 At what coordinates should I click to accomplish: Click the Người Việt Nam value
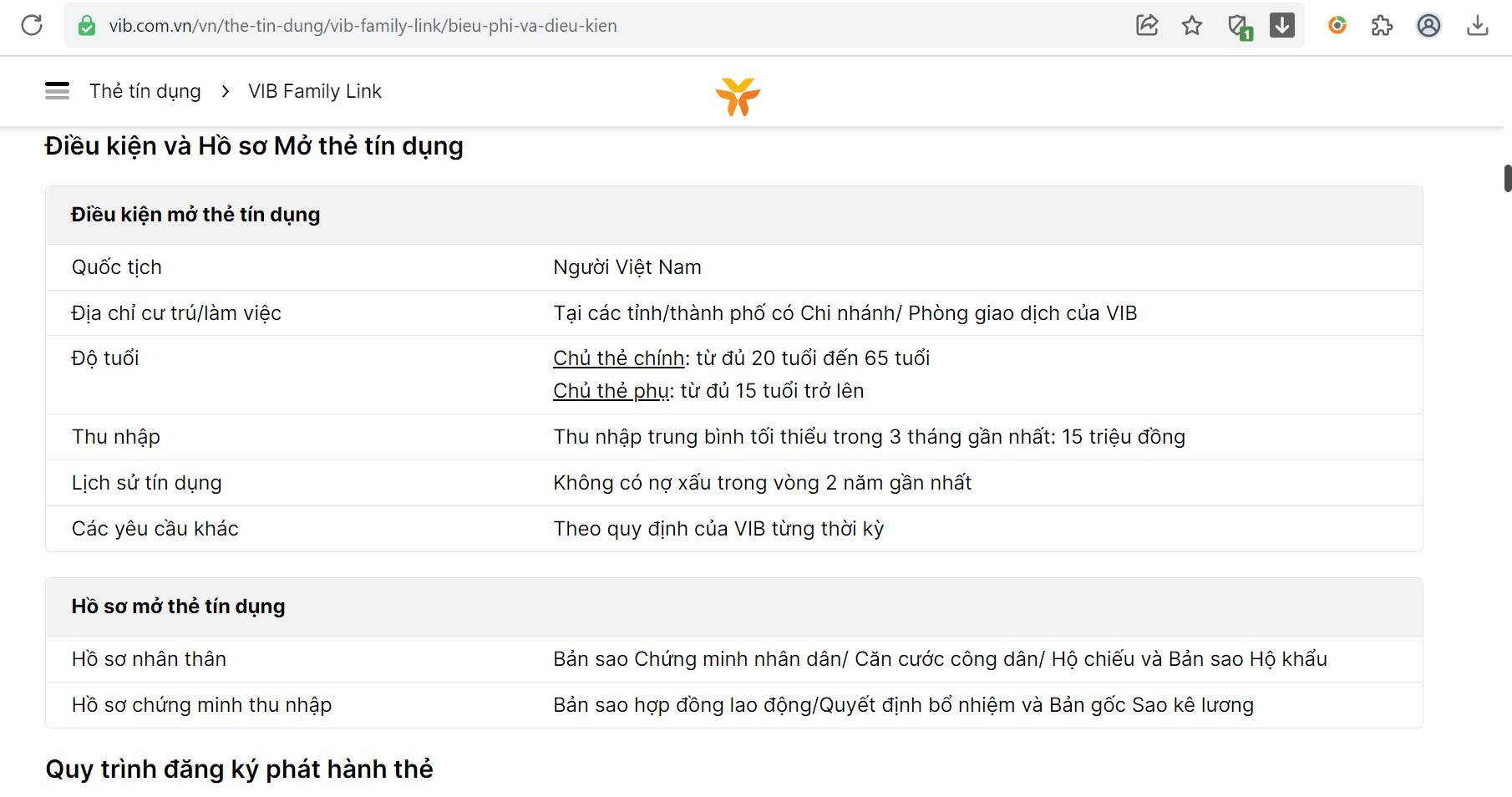(627, 267)
